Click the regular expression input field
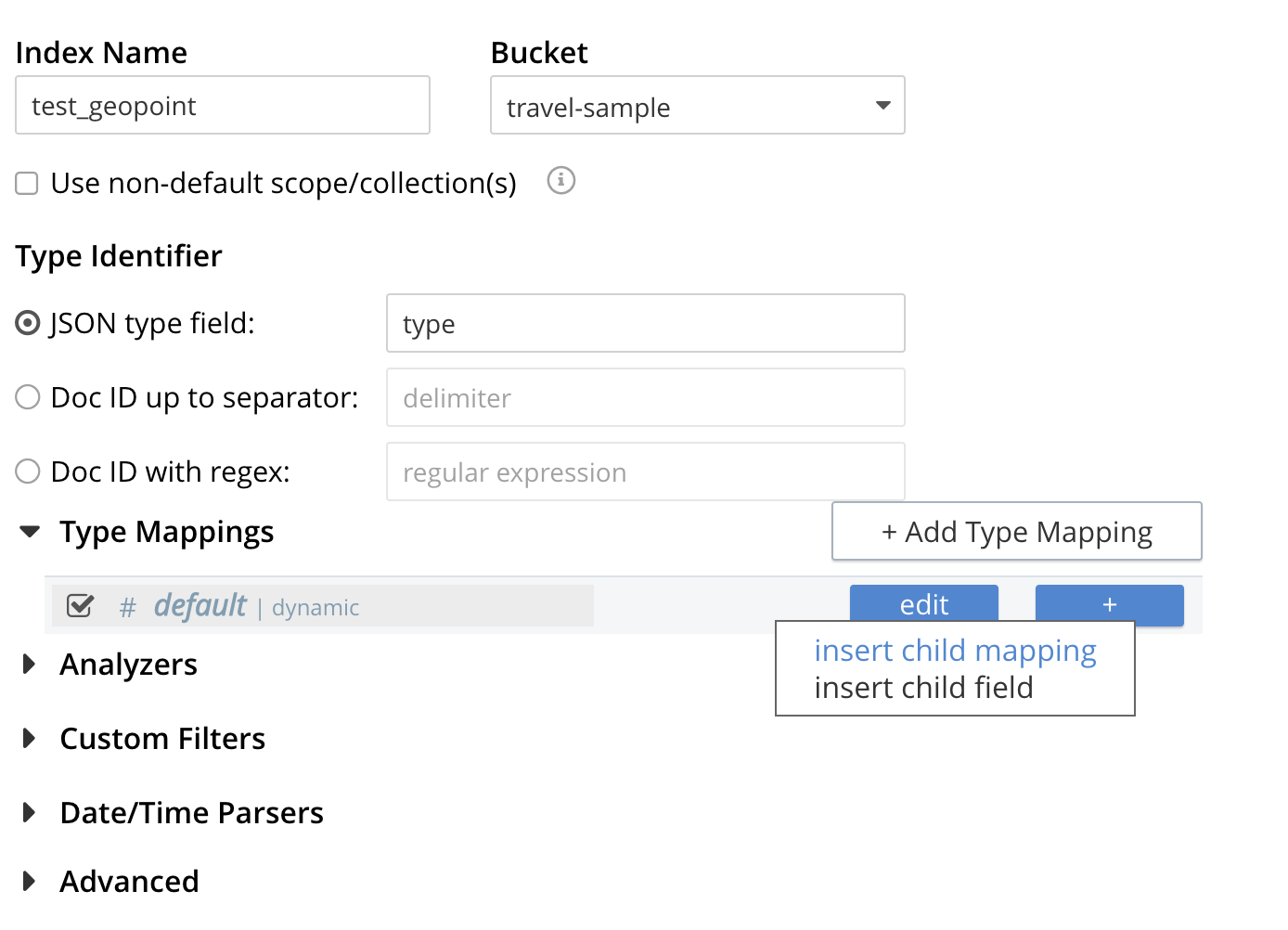1288x930 pixels. tap(645, 472)
